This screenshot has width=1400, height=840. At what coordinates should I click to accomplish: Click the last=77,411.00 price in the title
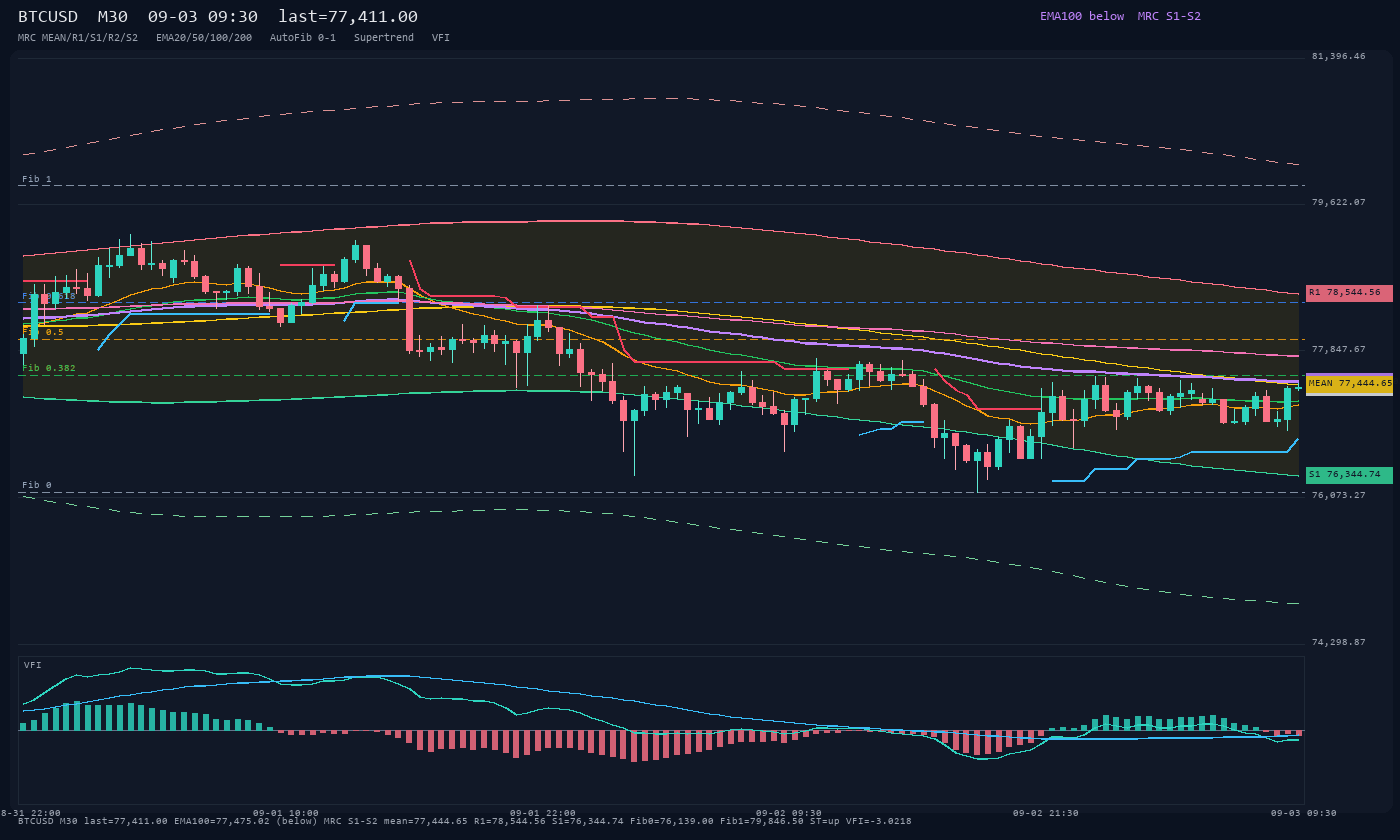click(348, 16)
